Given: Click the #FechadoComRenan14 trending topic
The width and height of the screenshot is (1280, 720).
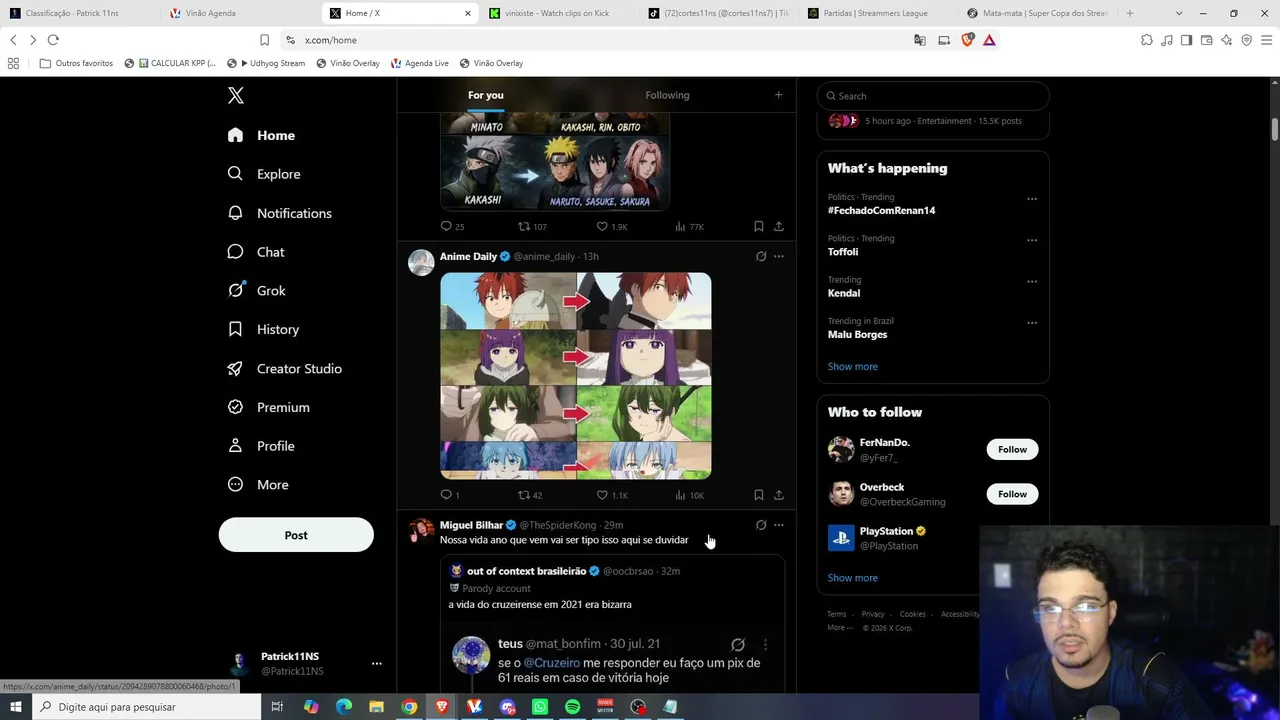Looking at the screenshot, I should [882, 211].
